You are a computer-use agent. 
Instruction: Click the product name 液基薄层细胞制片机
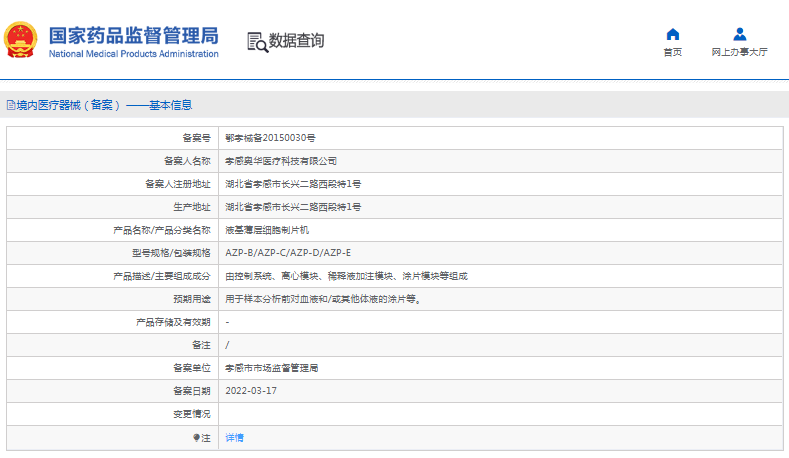267,229
